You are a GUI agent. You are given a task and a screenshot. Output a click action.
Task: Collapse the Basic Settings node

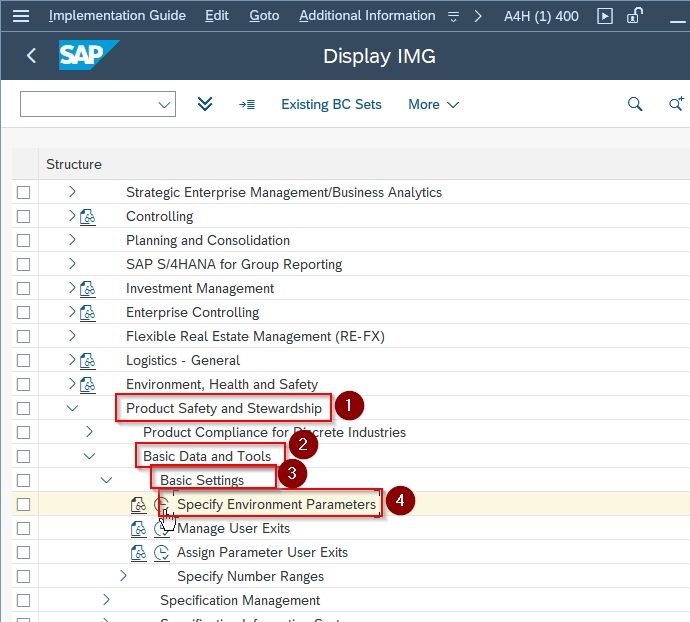106,480
